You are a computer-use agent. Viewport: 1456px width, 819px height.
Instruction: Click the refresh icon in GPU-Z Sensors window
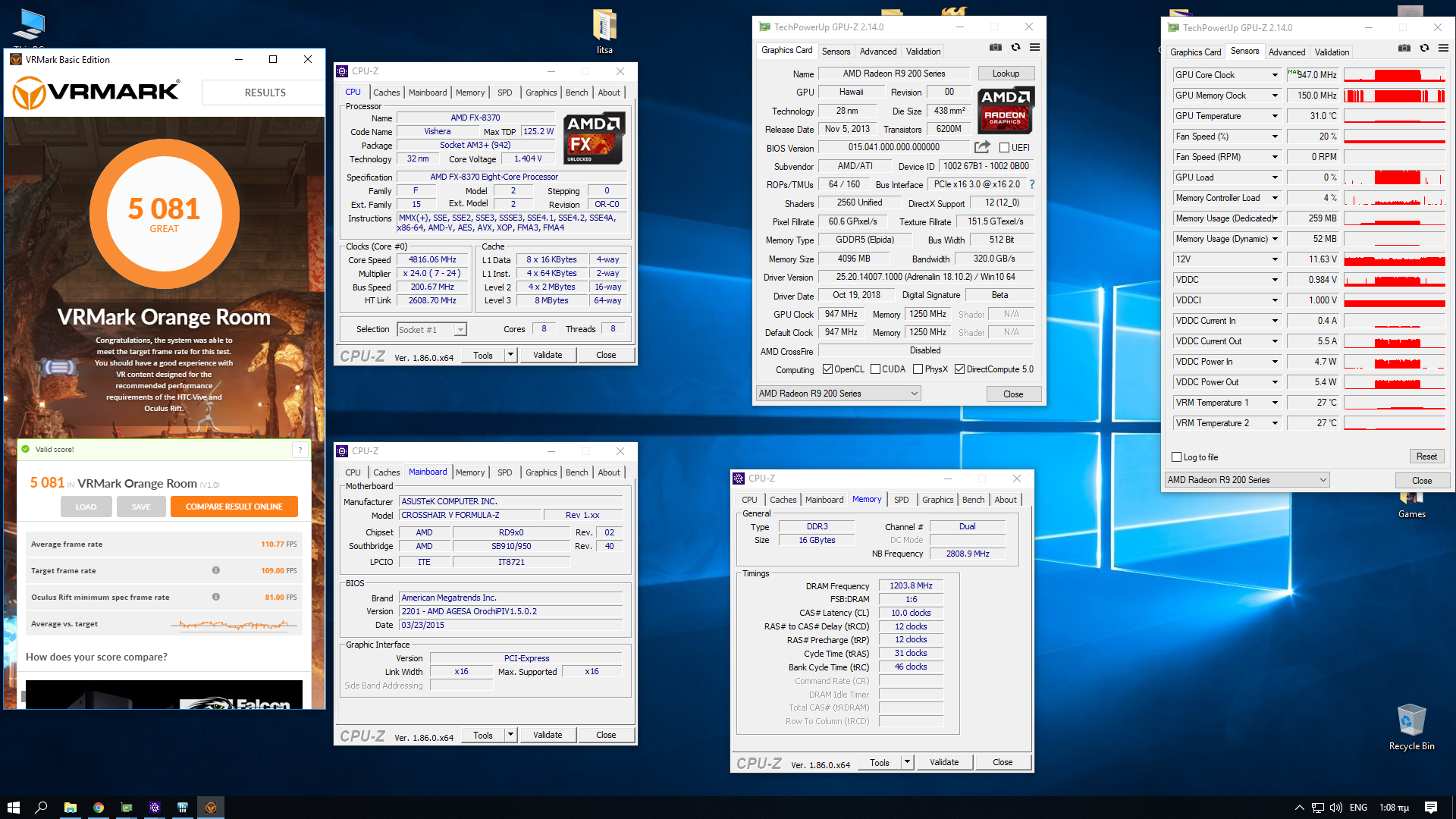[x=1424, y=49]
